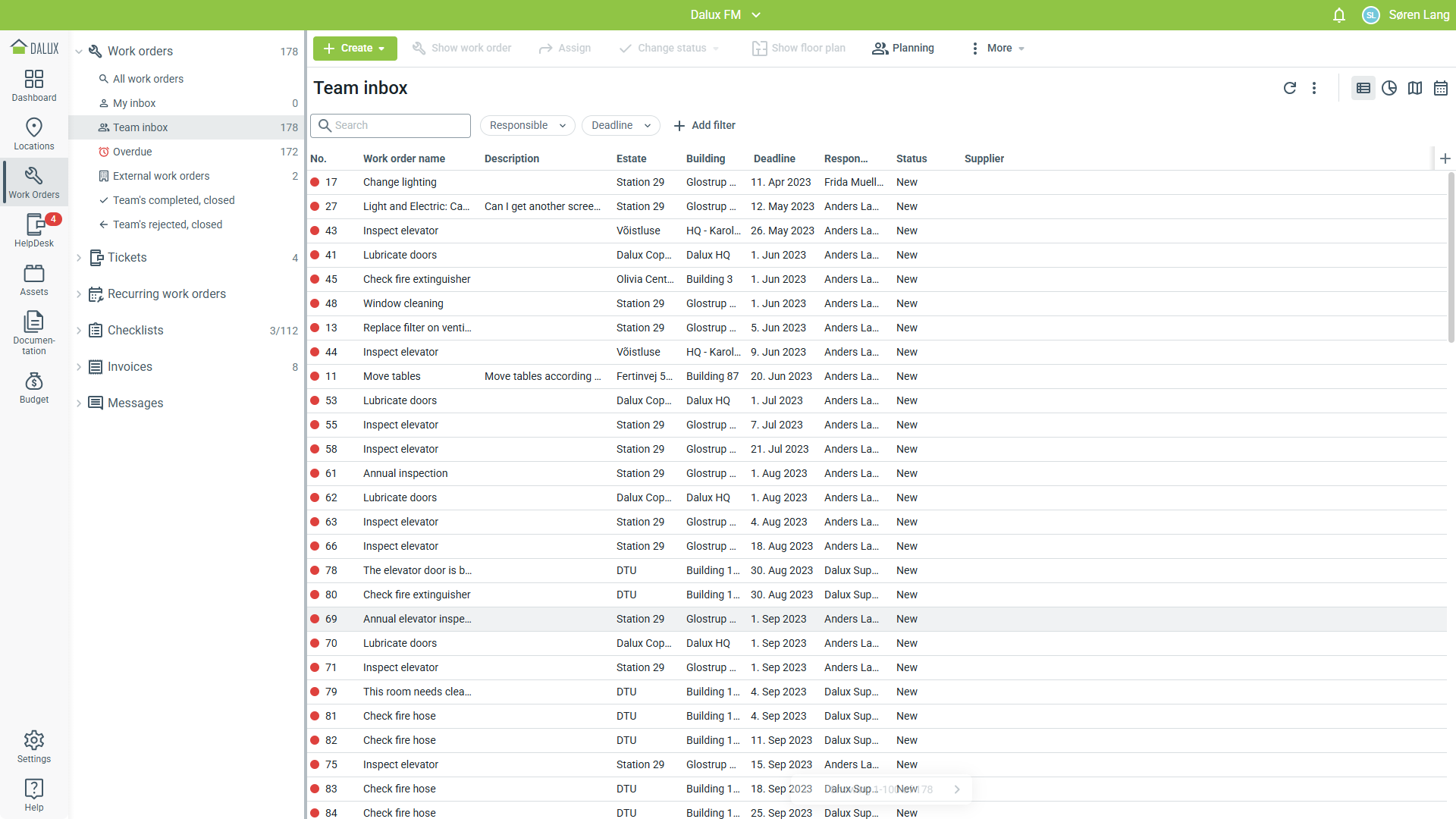Screen dimensions: 1456x819
Task: Select Overdue work orders
Action: tap(132, 152)
